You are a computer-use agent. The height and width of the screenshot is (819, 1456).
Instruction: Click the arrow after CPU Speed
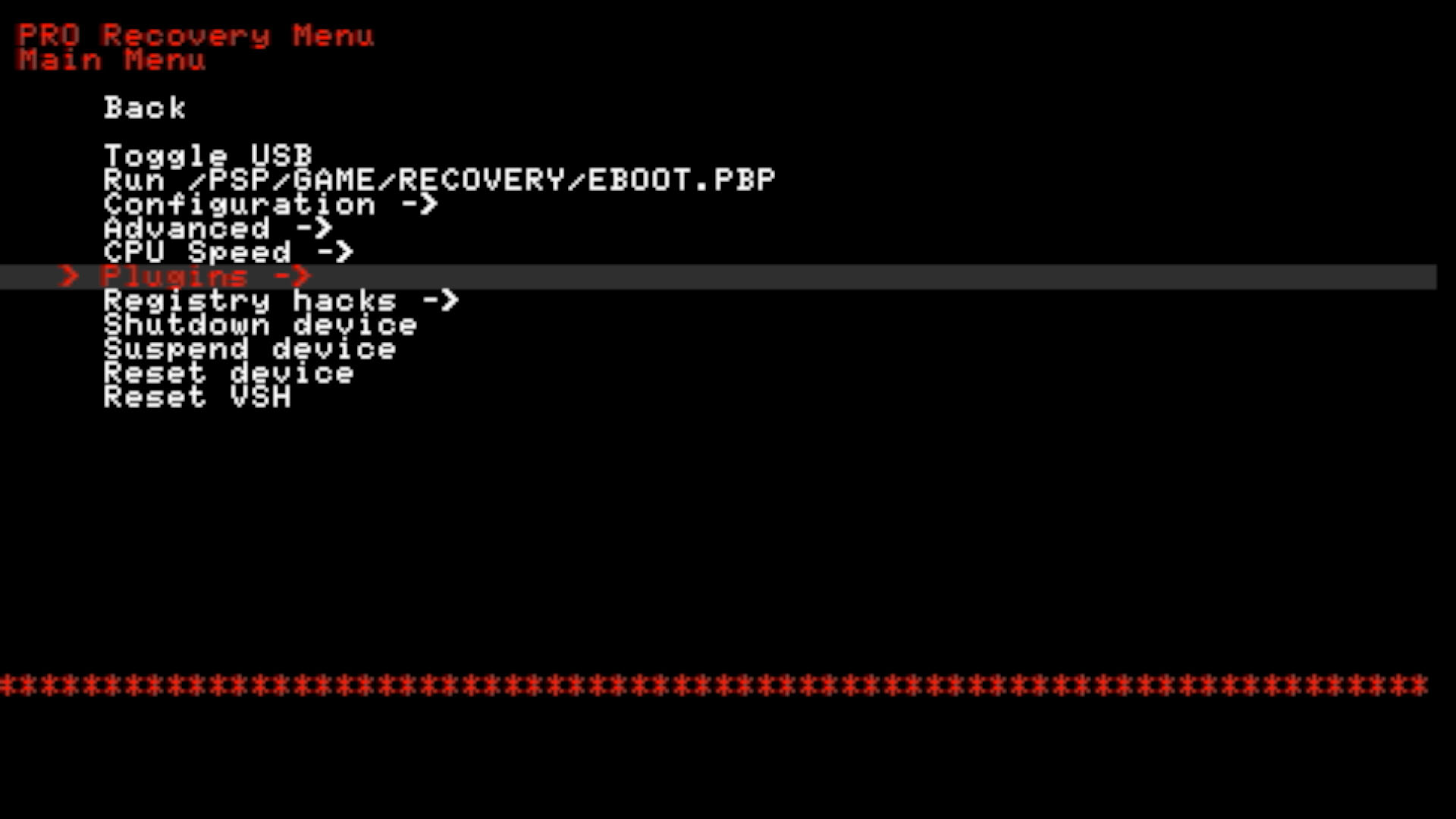[x=335, y=252]
